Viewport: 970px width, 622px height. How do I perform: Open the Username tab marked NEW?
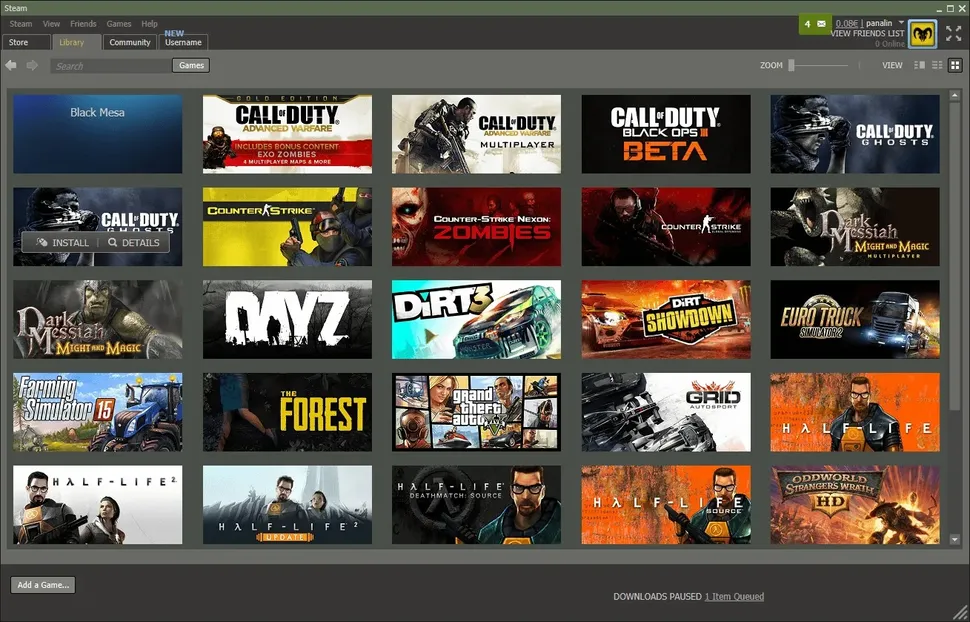(x=183, y=42)
